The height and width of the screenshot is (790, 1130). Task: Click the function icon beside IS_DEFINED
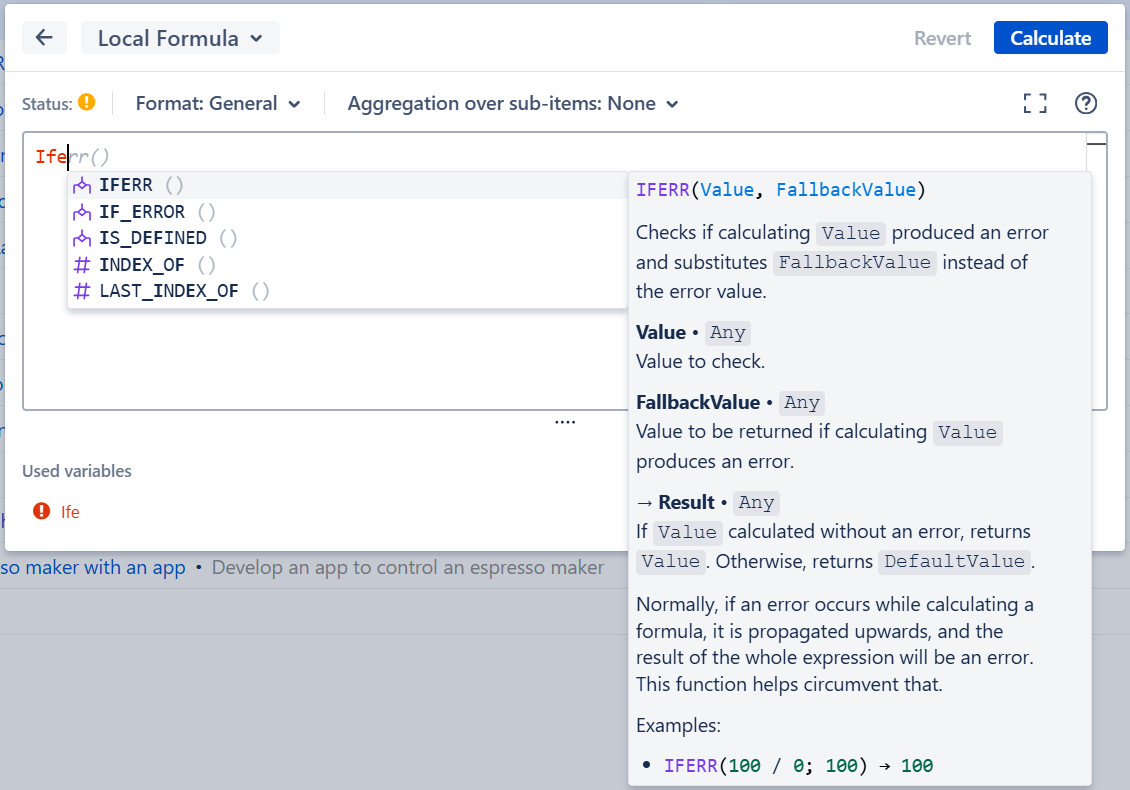click(82, 238)
